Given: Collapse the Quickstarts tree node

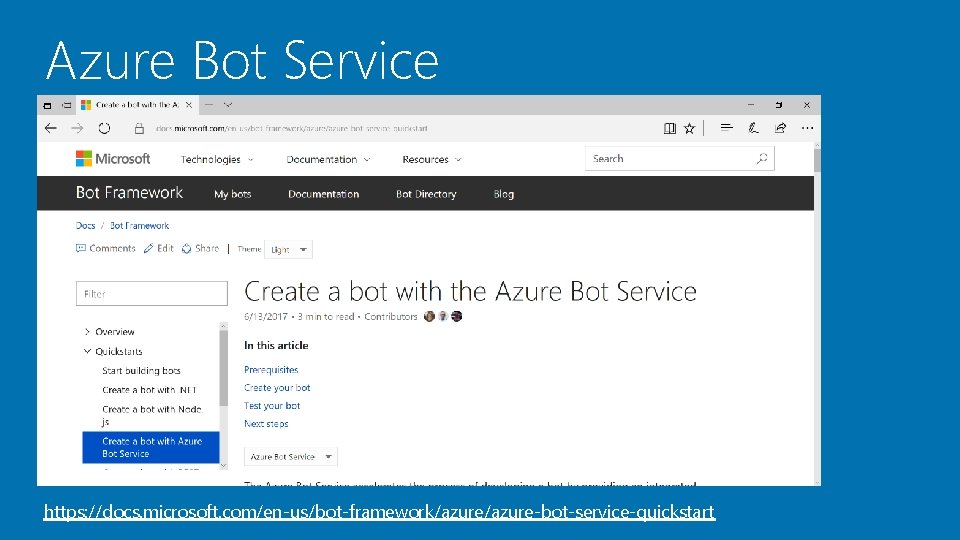Looking at the screenshot, I should [87, 351].
